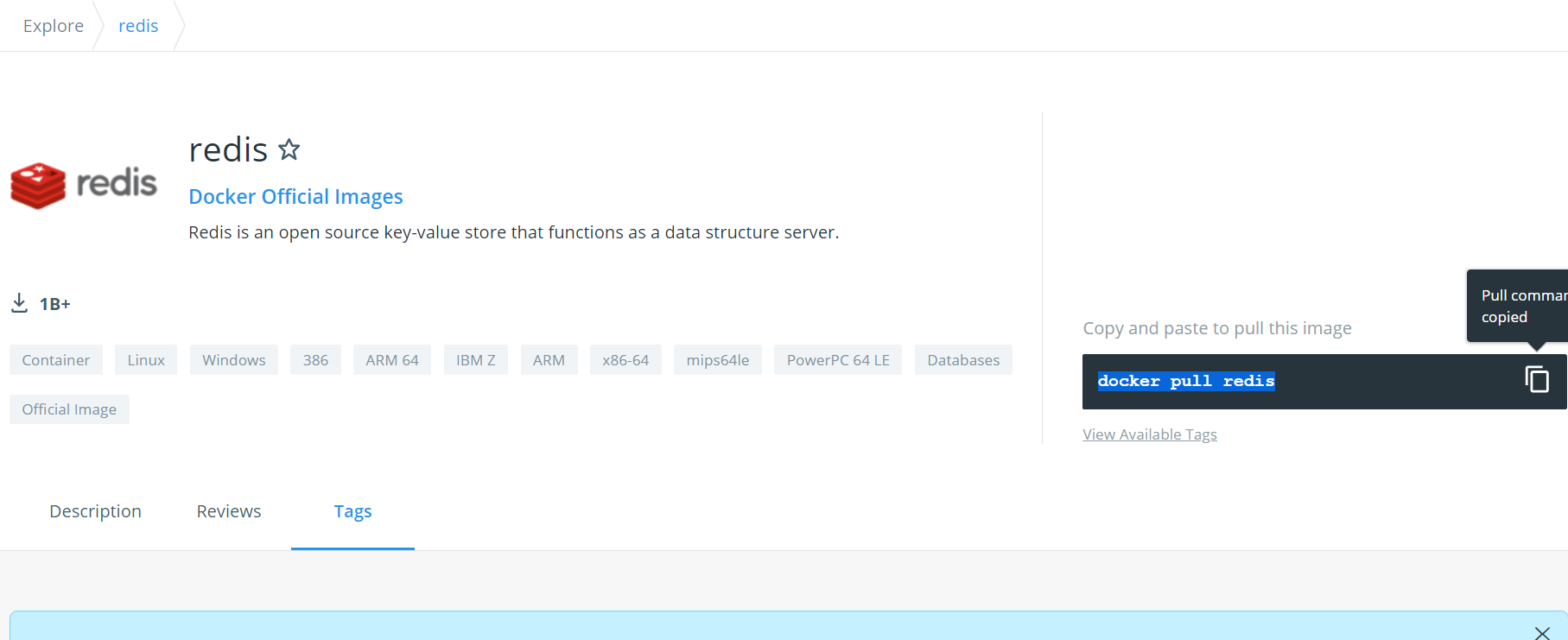Click the redis page title
This screenshot has width=1568, height=640.
coord(228,150)
